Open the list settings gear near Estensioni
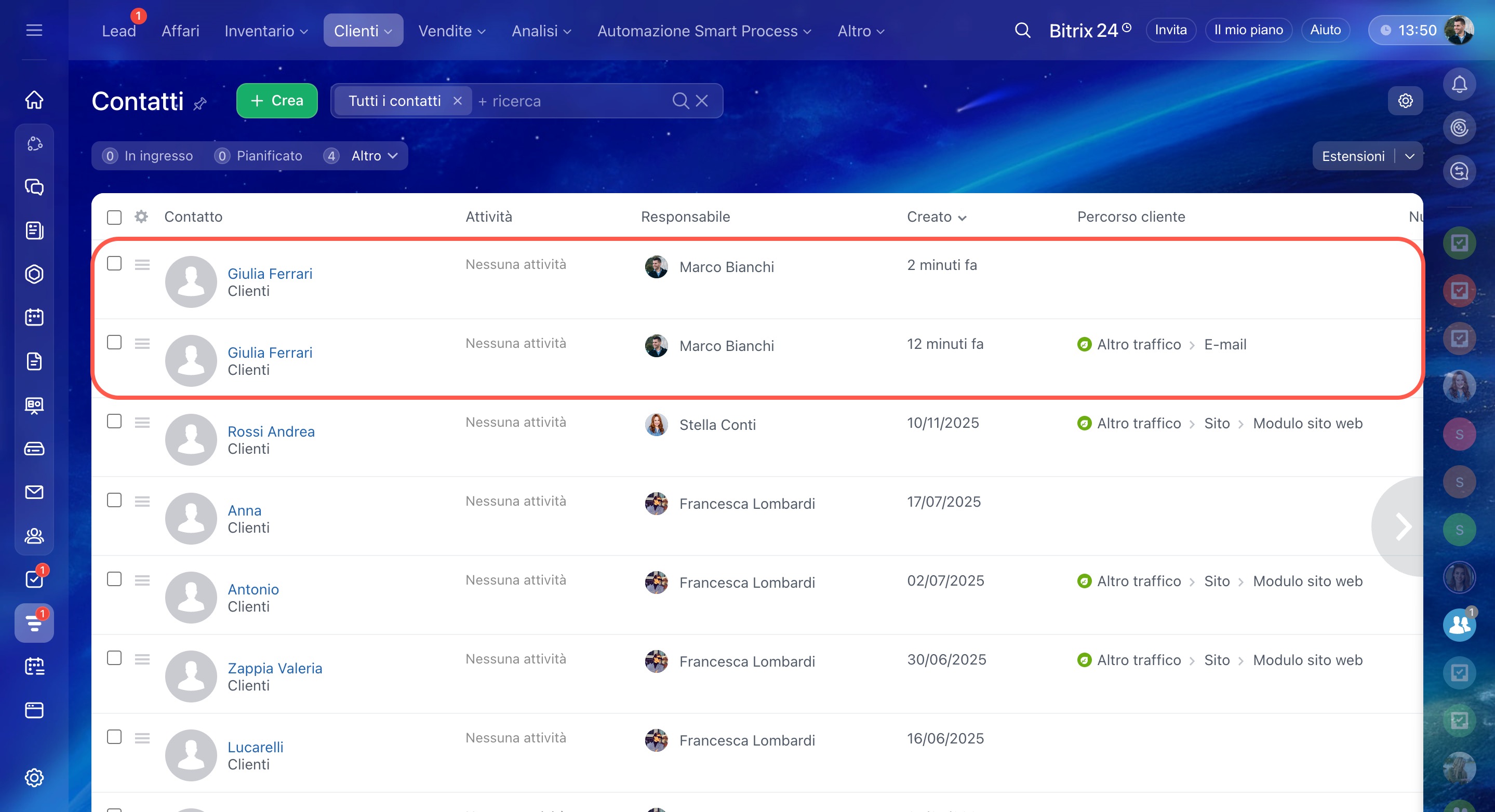The width and height of the screenshot is (1495, 812). (x=1405, y=101)
